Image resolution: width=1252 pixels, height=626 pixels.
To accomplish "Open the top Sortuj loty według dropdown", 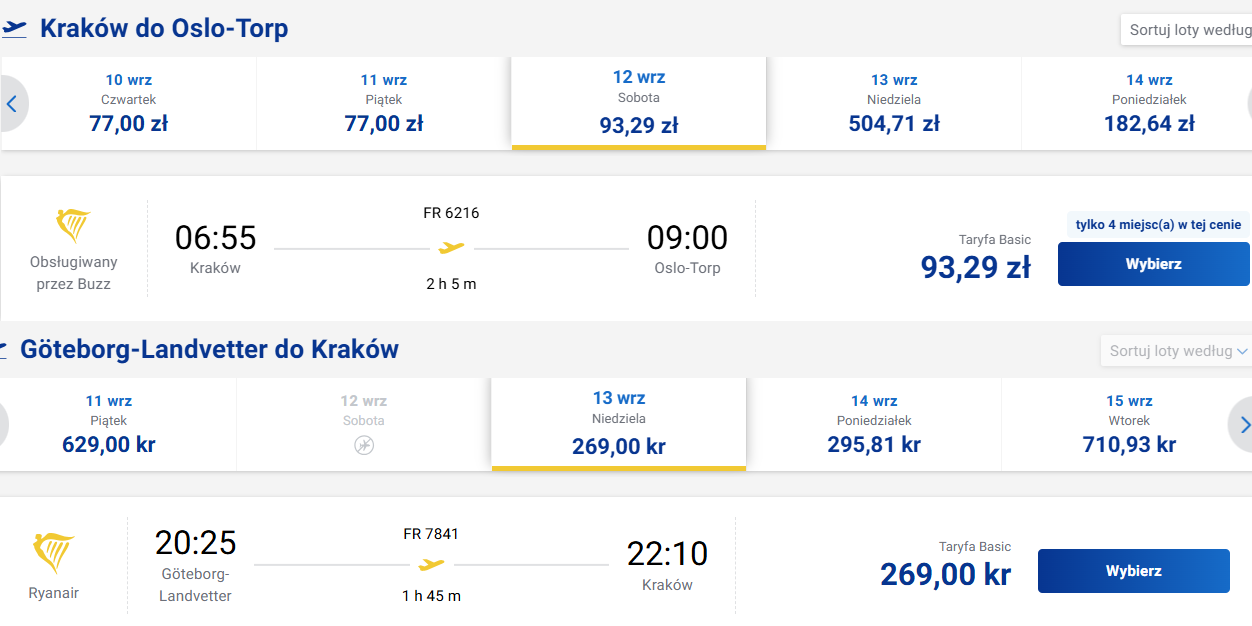I will [x=1187, y=30].
